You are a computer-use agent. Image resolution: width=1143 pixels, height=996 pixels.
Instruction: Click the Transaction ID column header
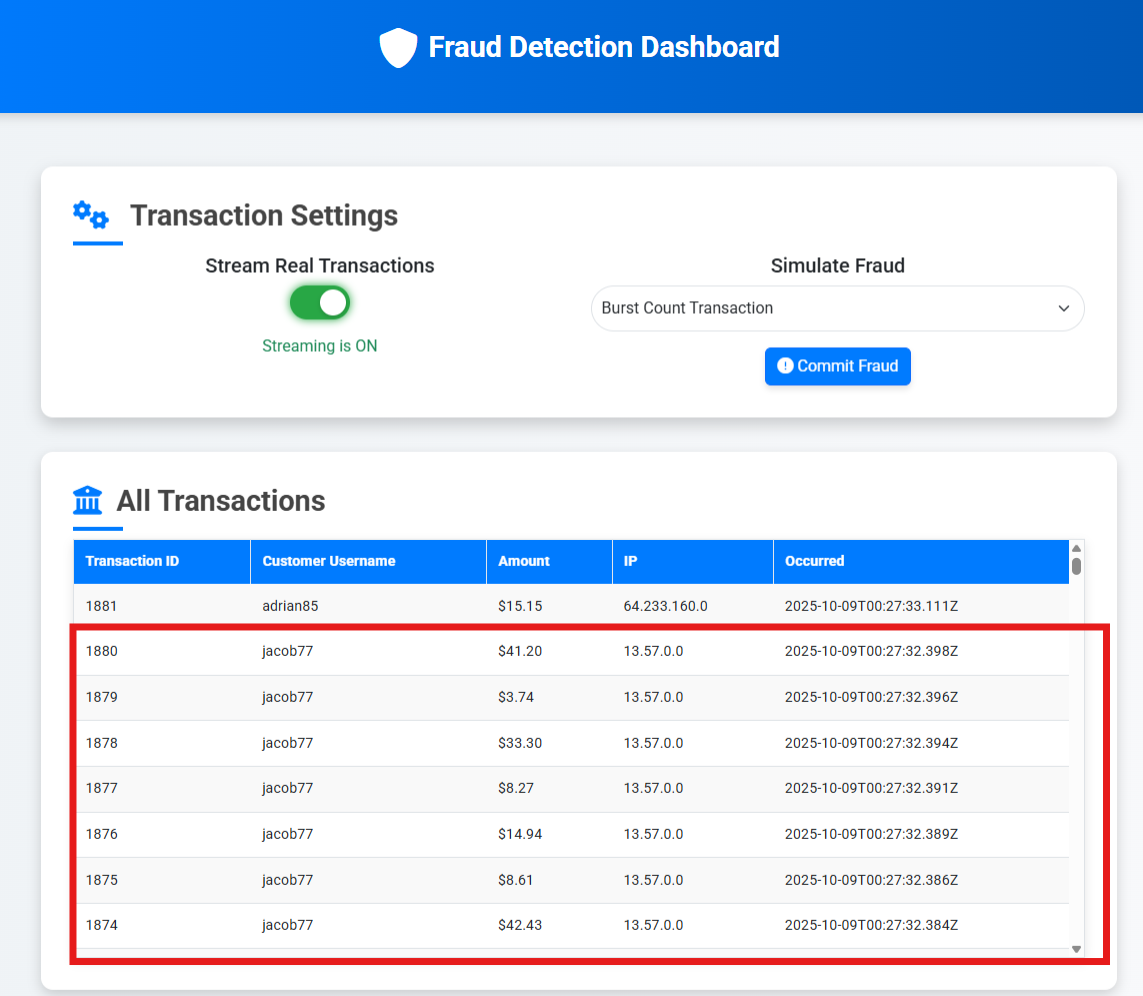pos(132,561)
